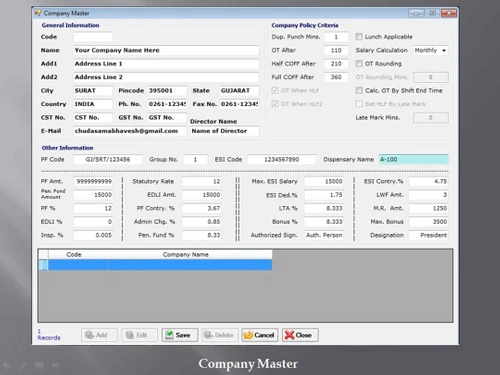Click the Director Name field
Screen dimensions: 500x375
(225, 131)
